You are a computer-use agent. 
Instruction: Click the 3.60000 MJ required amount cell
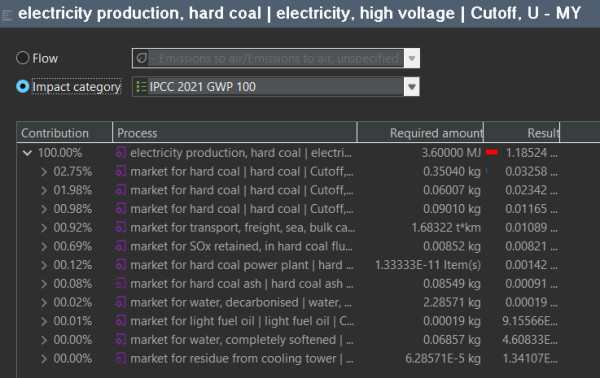pos(451,153)
